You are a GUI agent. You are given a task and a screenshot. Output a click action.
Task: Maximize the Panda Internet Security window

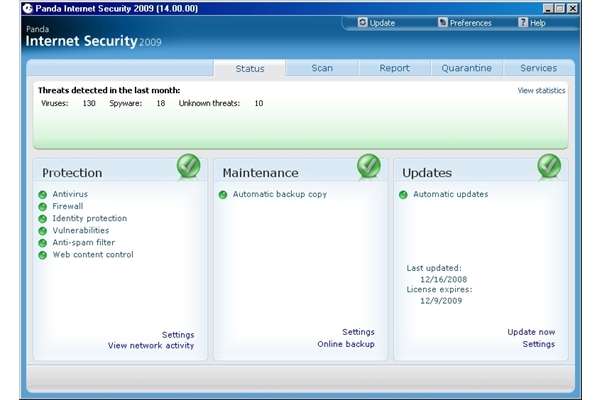(x=560, y=8)
